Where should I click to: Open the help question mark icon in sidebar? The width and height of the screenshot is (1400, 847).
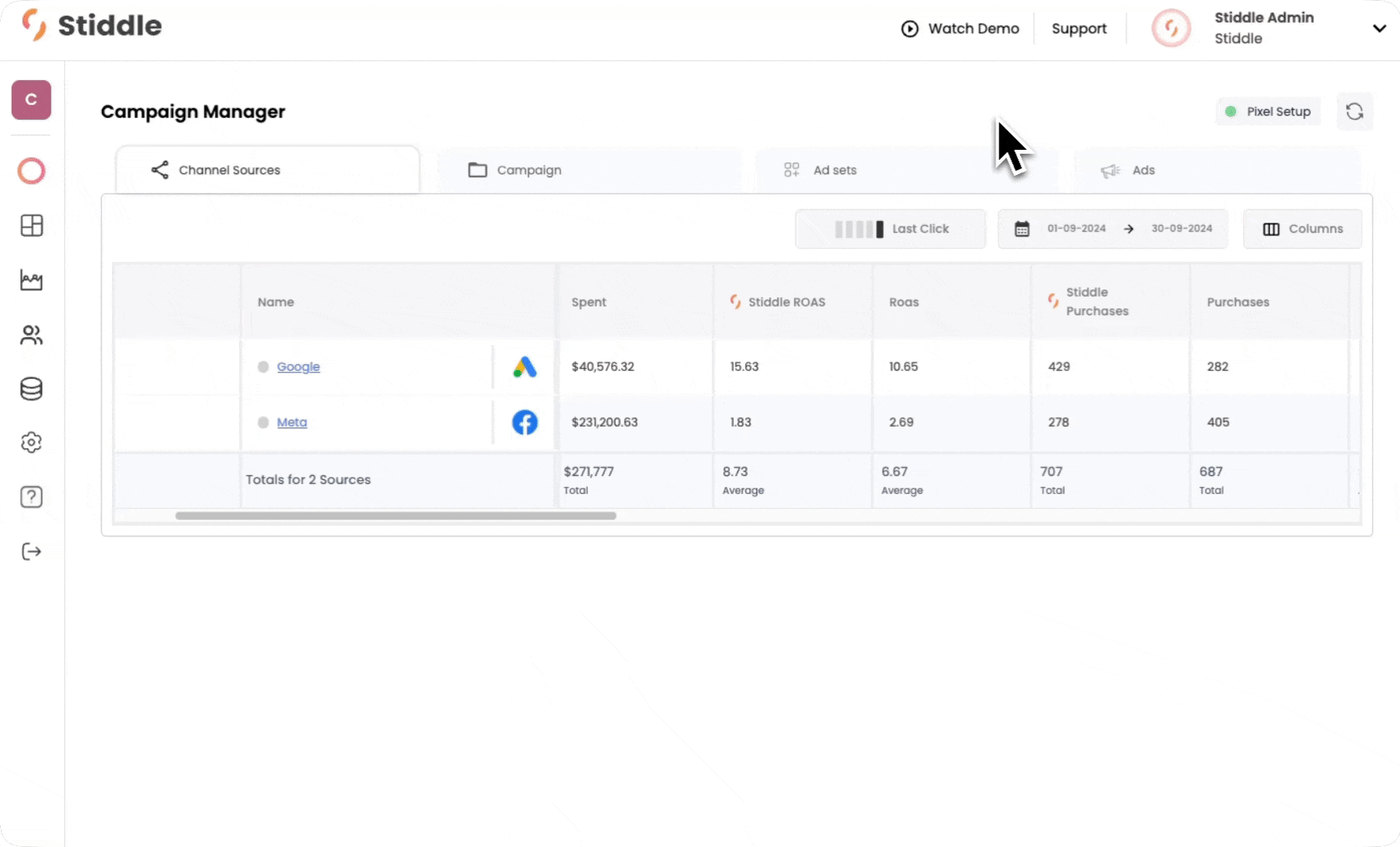pos(31,497)
